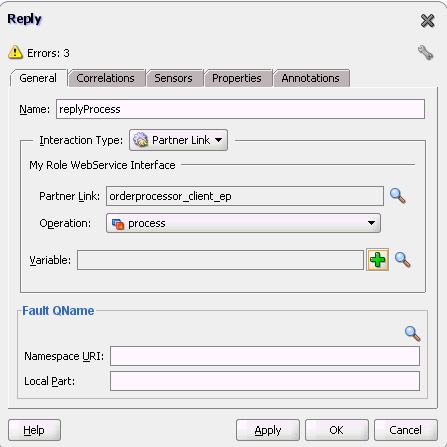This screenshot has width=447, height=447.
Task: Select the Properties tab
Action: coord(237,78)
